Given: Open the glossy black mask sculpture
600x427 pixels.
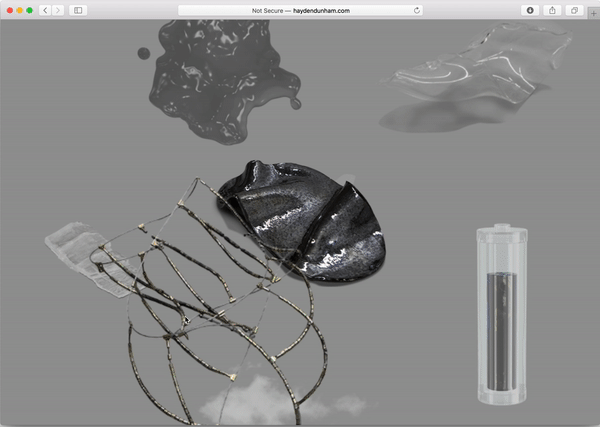Looking at the screenshot, I should pos(305,218).
